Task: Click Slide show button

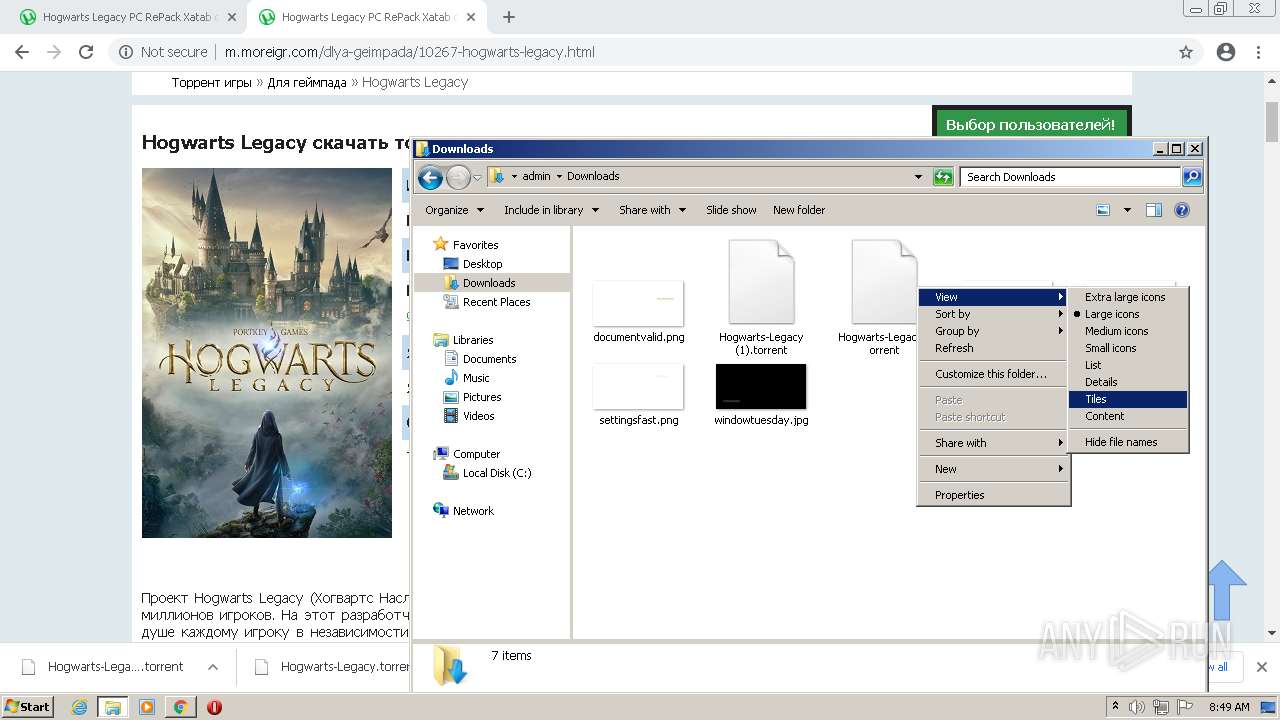Action: coord(731,210)
